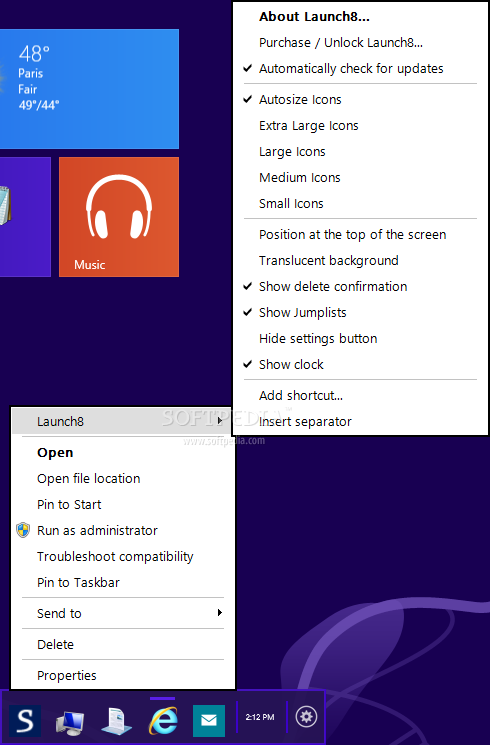Viewport: 490px width, 745px height.
Task: Expand the Send to submenu arrow
Action: (220, 612)
